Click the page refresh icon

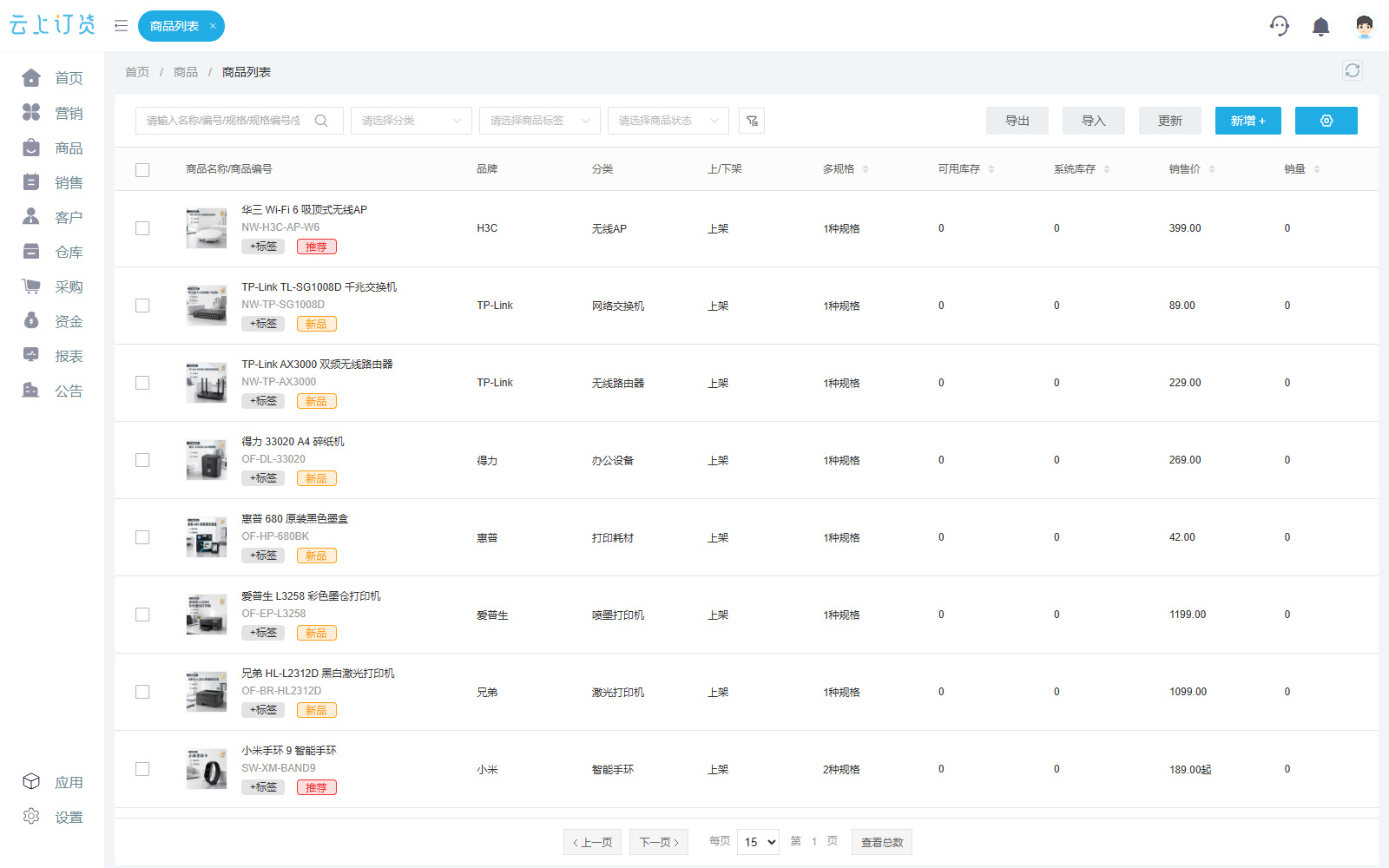(x=1352, y=70)
